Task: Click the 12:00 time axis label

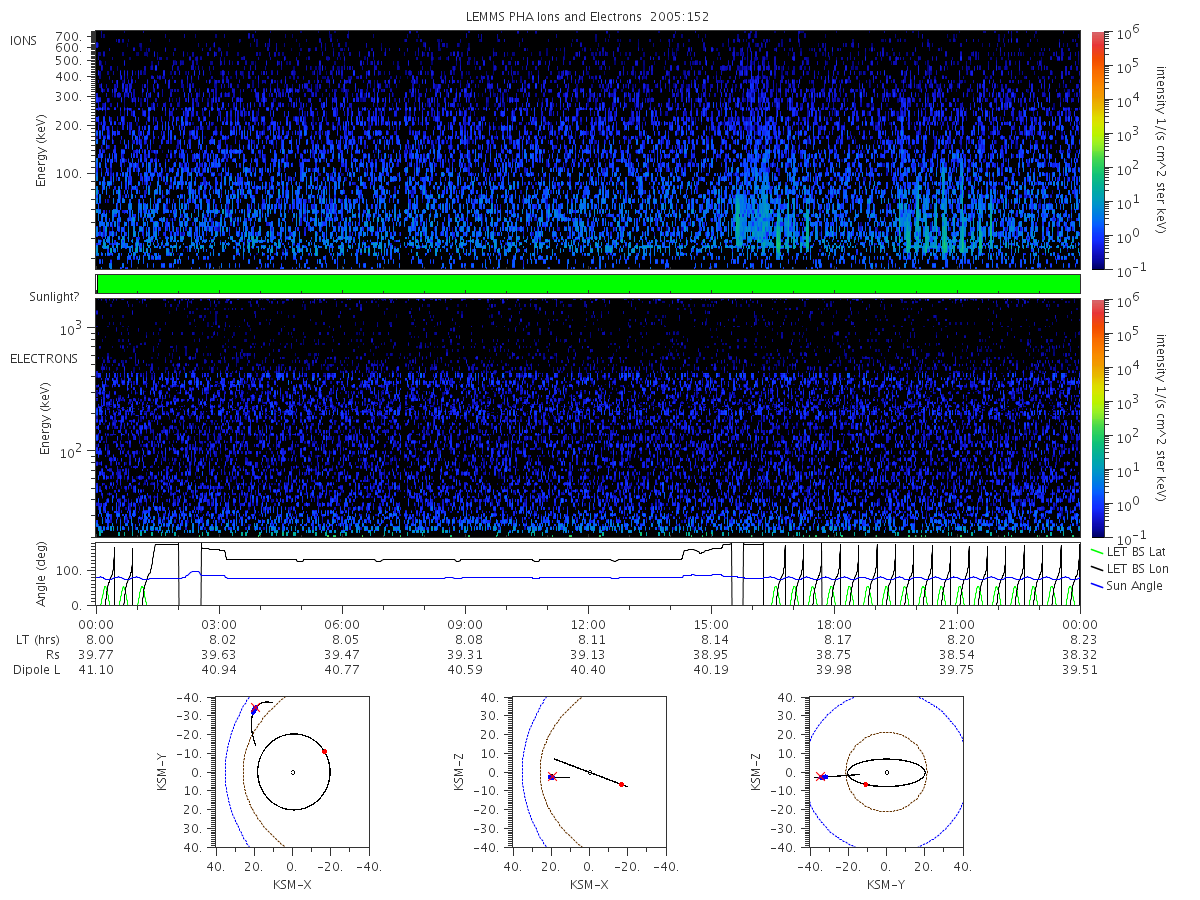Action: pos(588,624)
